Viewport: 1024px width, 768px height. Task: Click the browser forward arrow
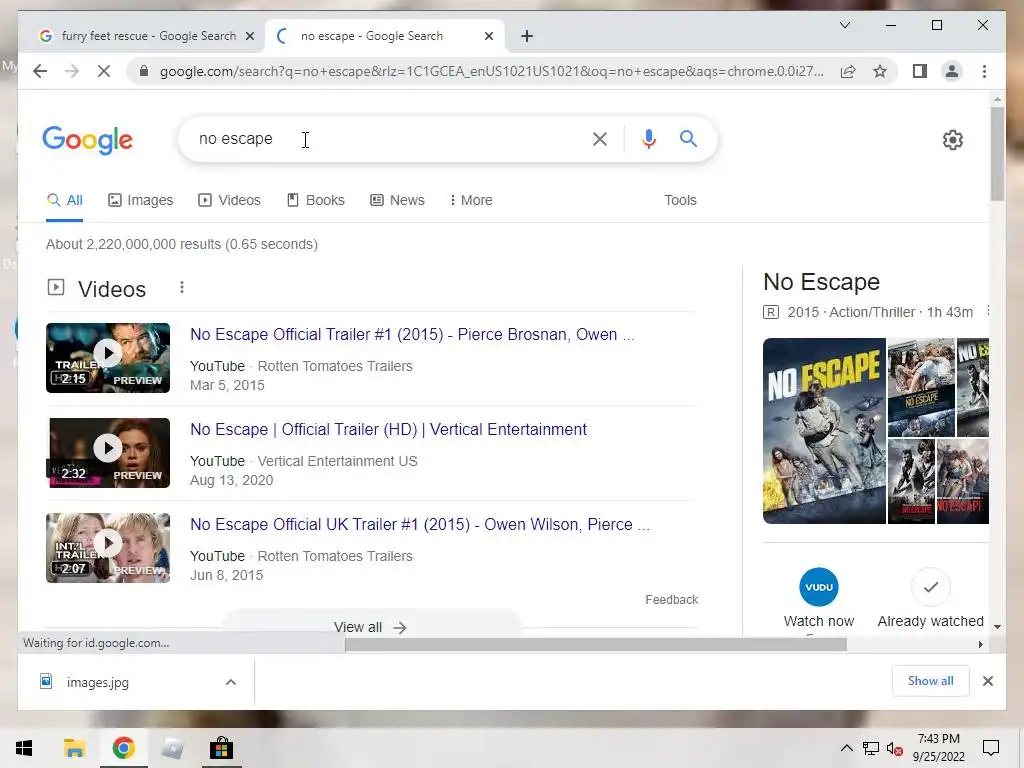click(x=72, y=71)
